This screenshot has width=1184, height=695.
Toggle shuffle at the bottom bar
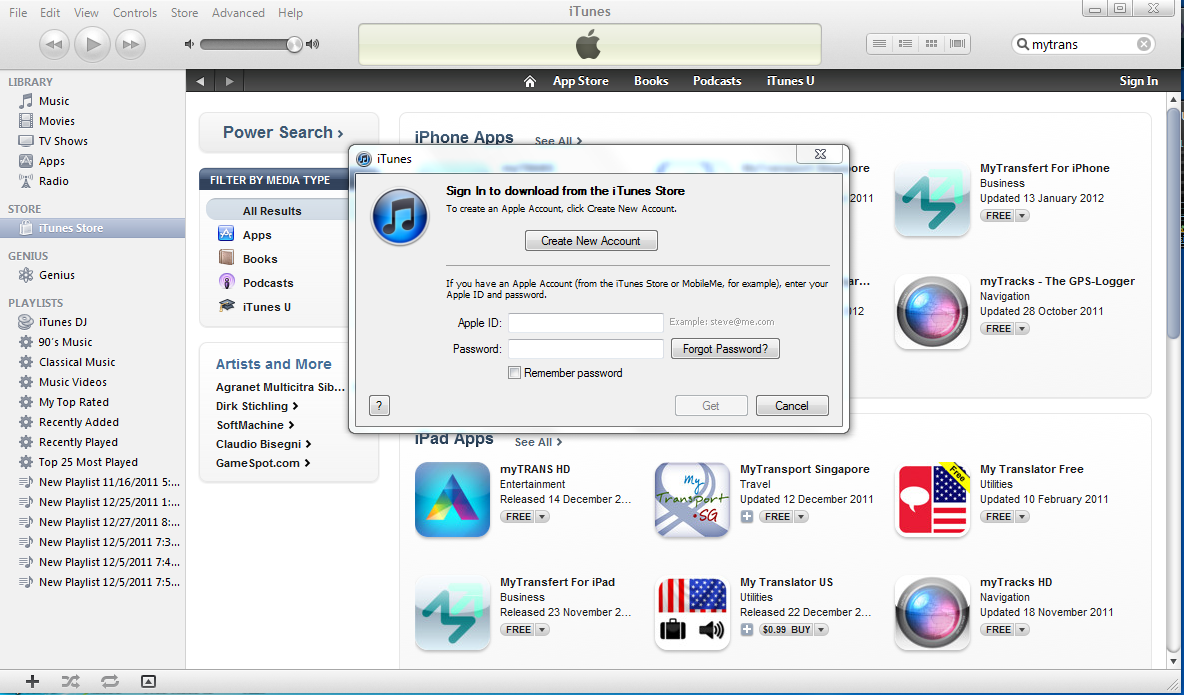pos(70,681)
